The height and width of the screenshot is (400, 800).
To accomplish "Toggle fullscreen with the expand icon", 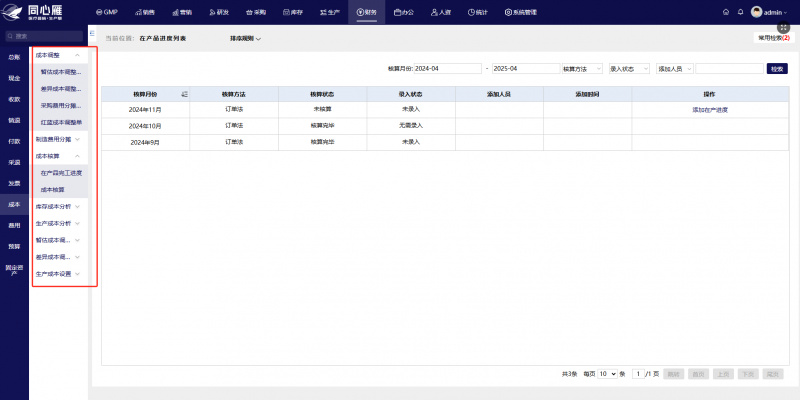I will pos(783,28).
